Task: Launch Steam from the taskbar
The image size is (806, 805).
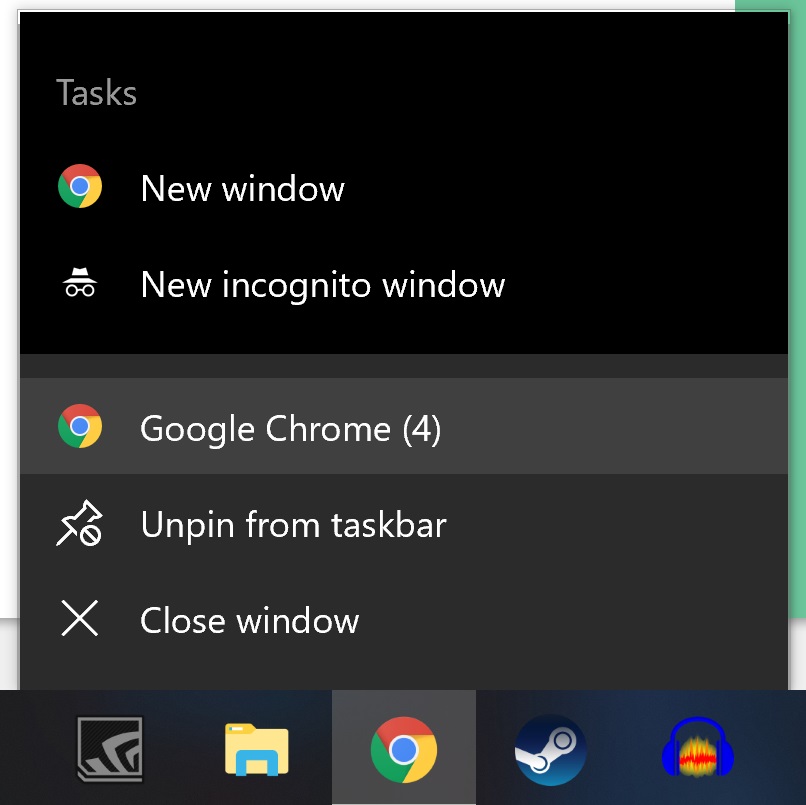Action: [x=550, y=748]
